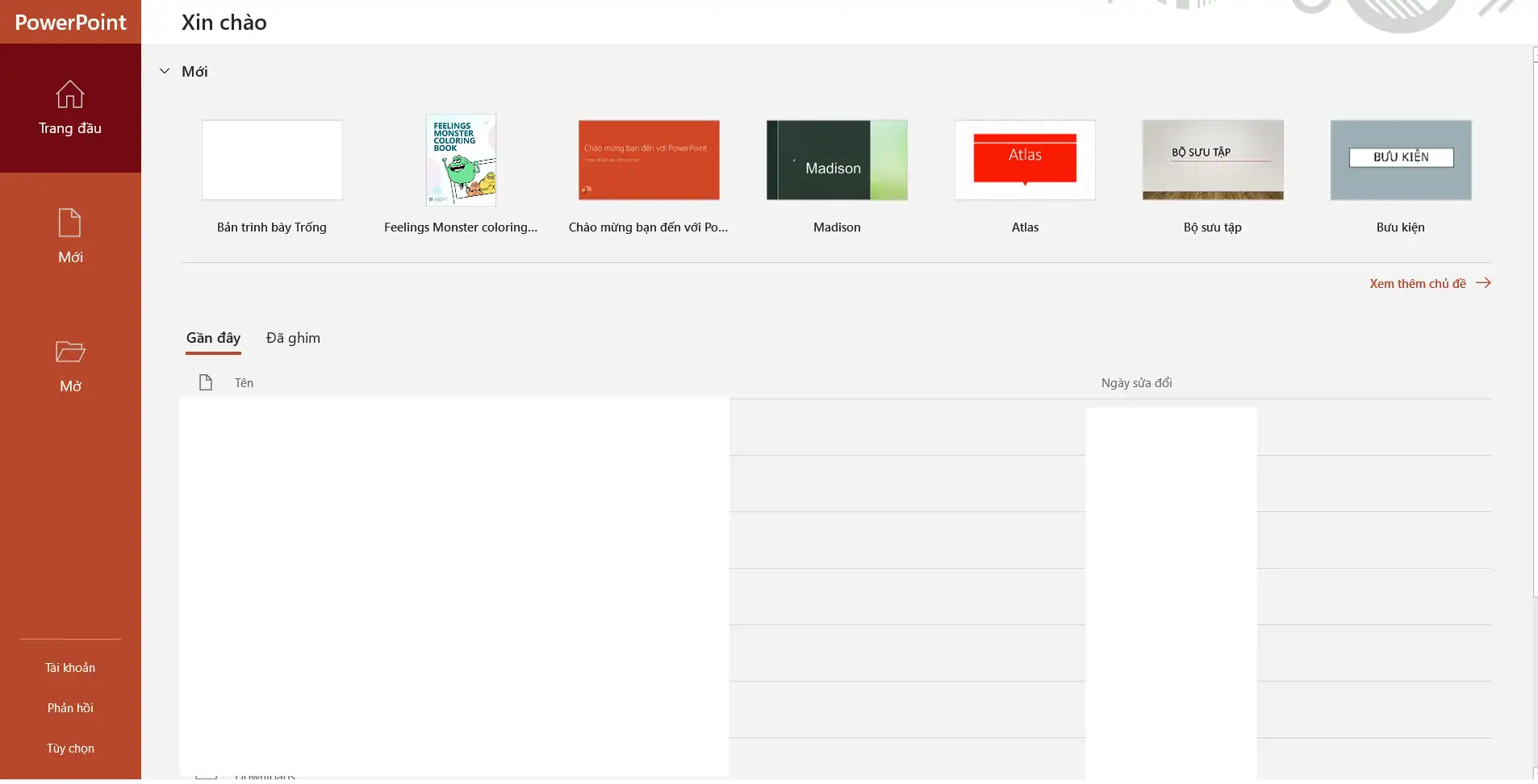Create a Bản trình bày Trống presentation
Image resolution: width=1538 pixels, height=784 pixels.
(x=272, y=160)
